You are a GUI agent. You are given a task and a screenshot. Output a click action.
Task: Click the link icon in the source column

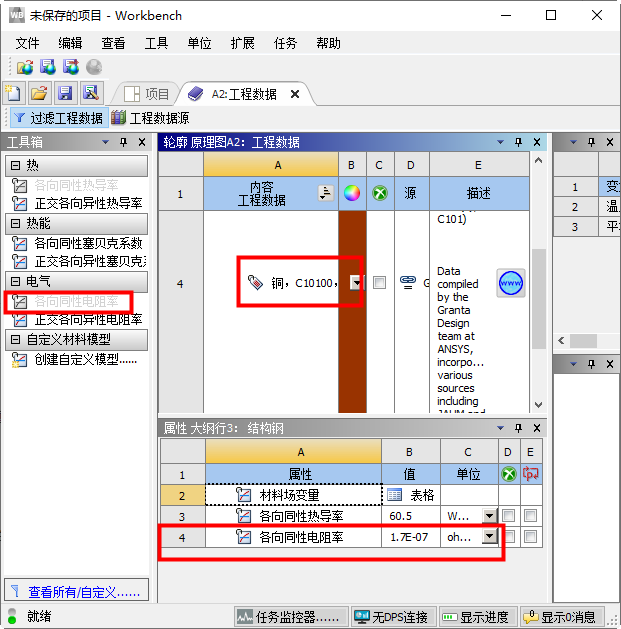tap(407, 283)
